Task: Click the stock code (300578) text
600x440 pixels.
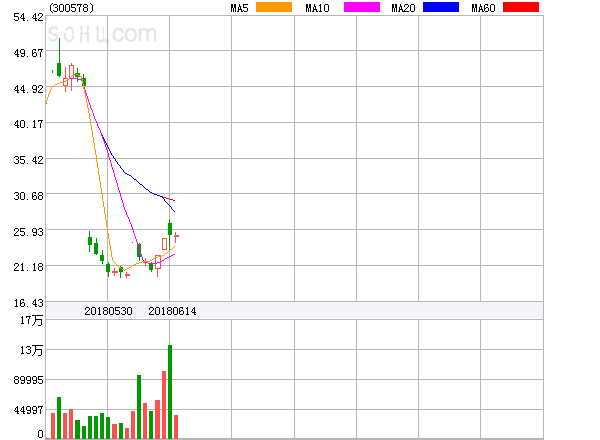Action: (x=71, y=8)
